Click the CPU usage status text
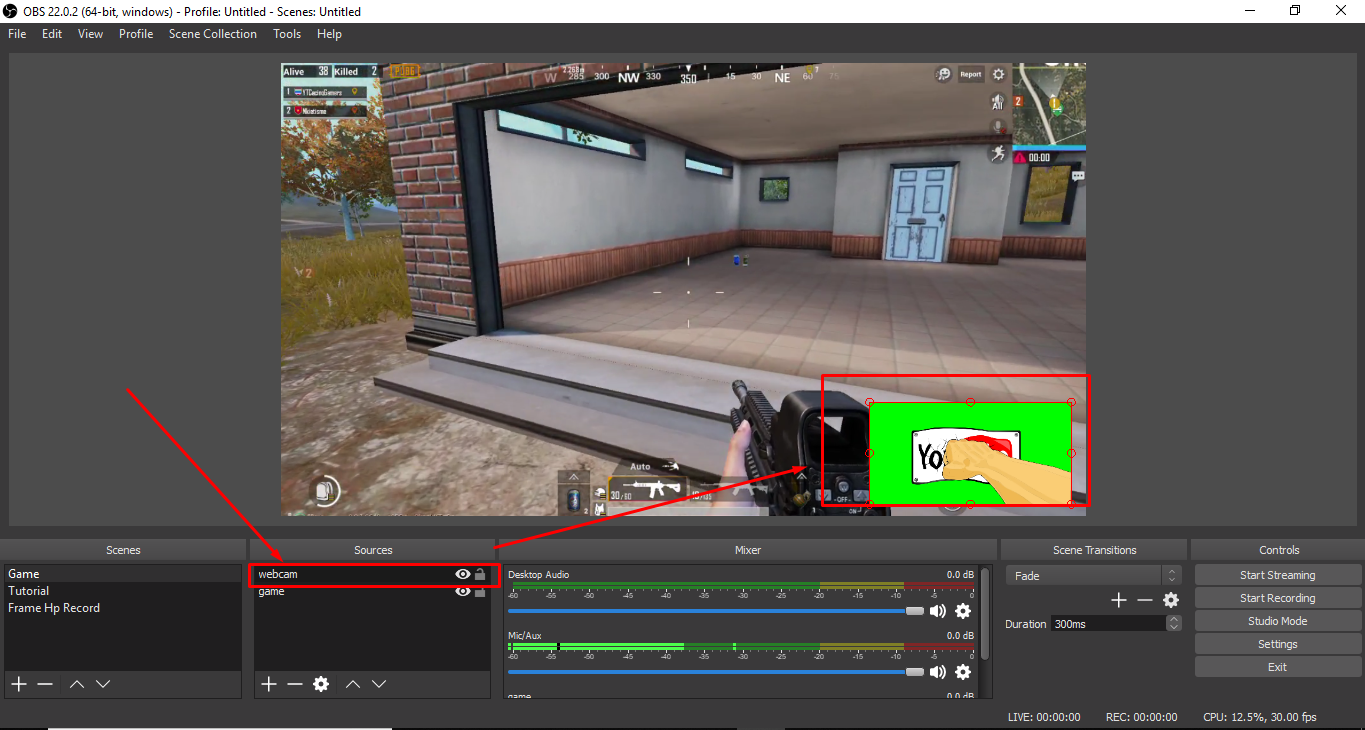Viewport: 1365px width, 730px height. 1260,717
